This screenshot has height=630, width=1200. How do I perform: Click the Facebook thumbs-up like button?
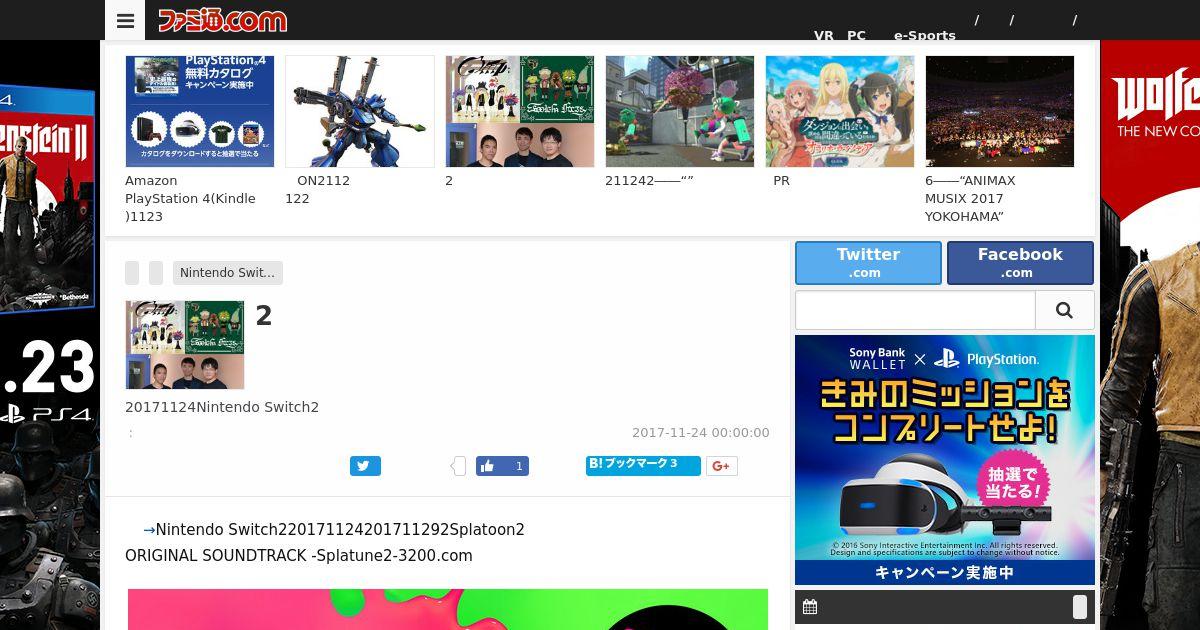click(502, 466)
